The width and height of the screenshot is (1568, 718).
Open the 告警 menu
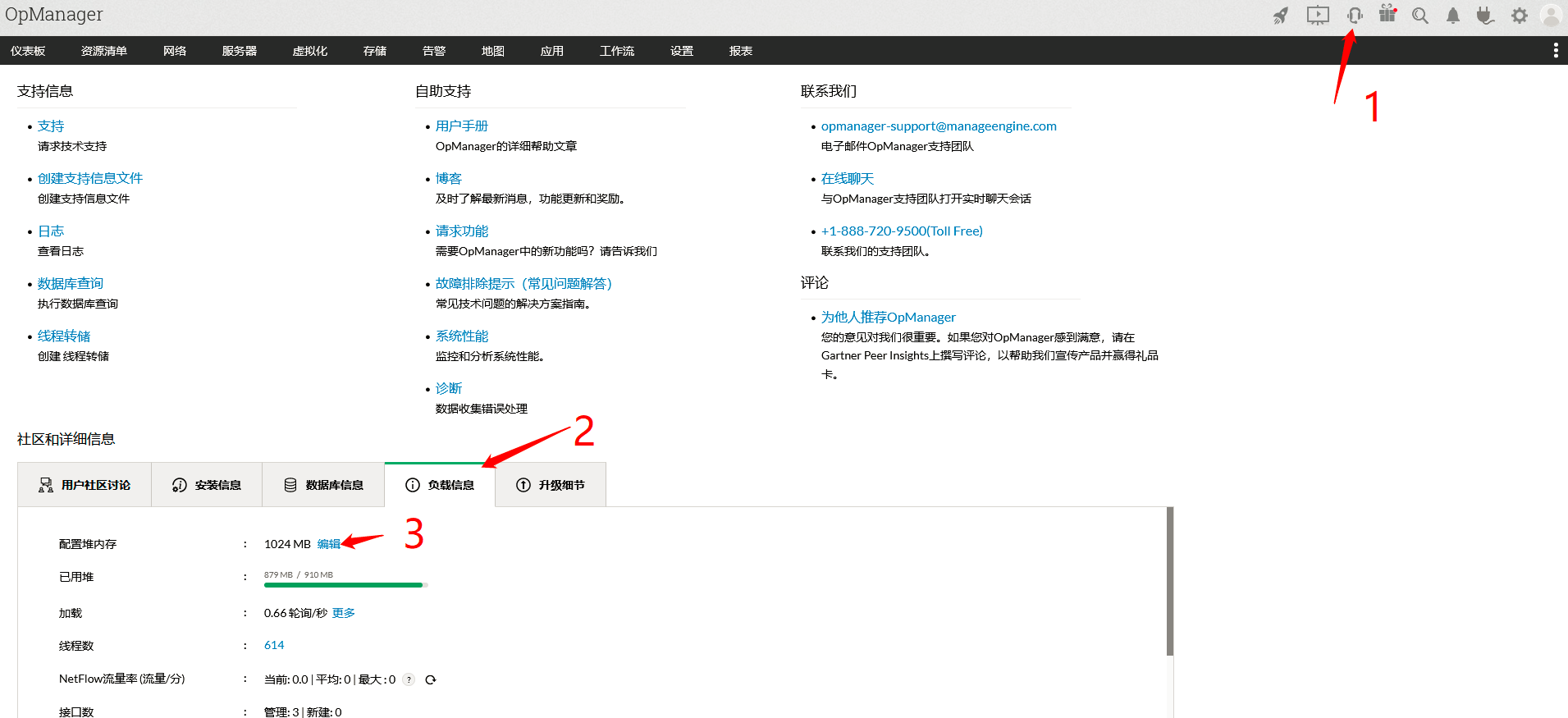(434, 51)
